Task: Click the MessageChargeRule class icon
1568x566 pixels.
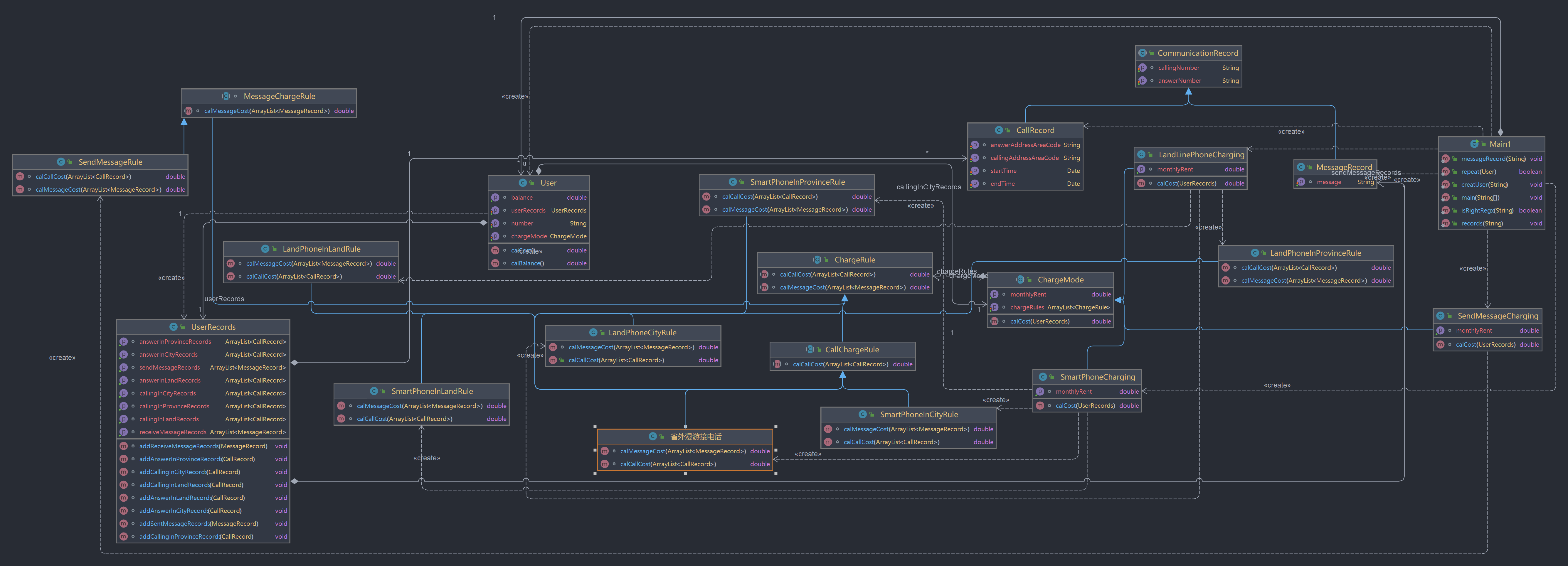Action: click(226, 96)
